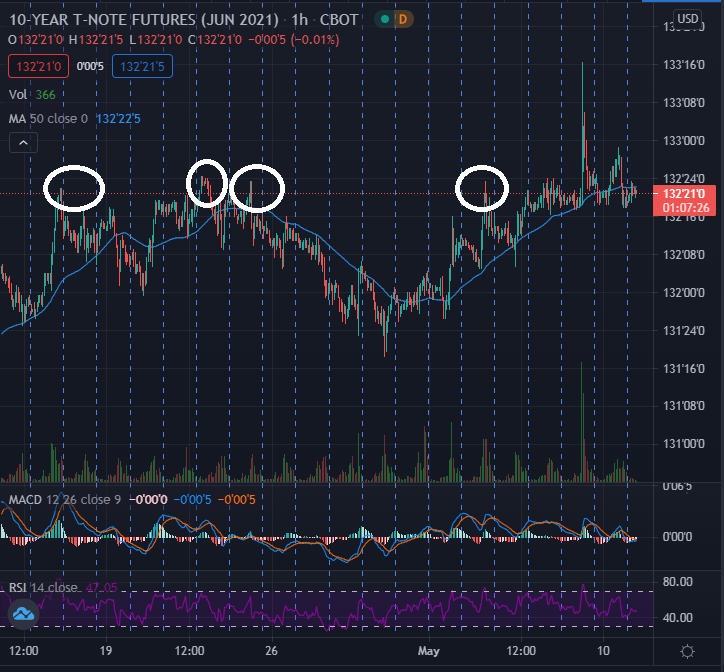Select the Vol indicator legend
The image size is (724, 672).
tap(18, 95)
